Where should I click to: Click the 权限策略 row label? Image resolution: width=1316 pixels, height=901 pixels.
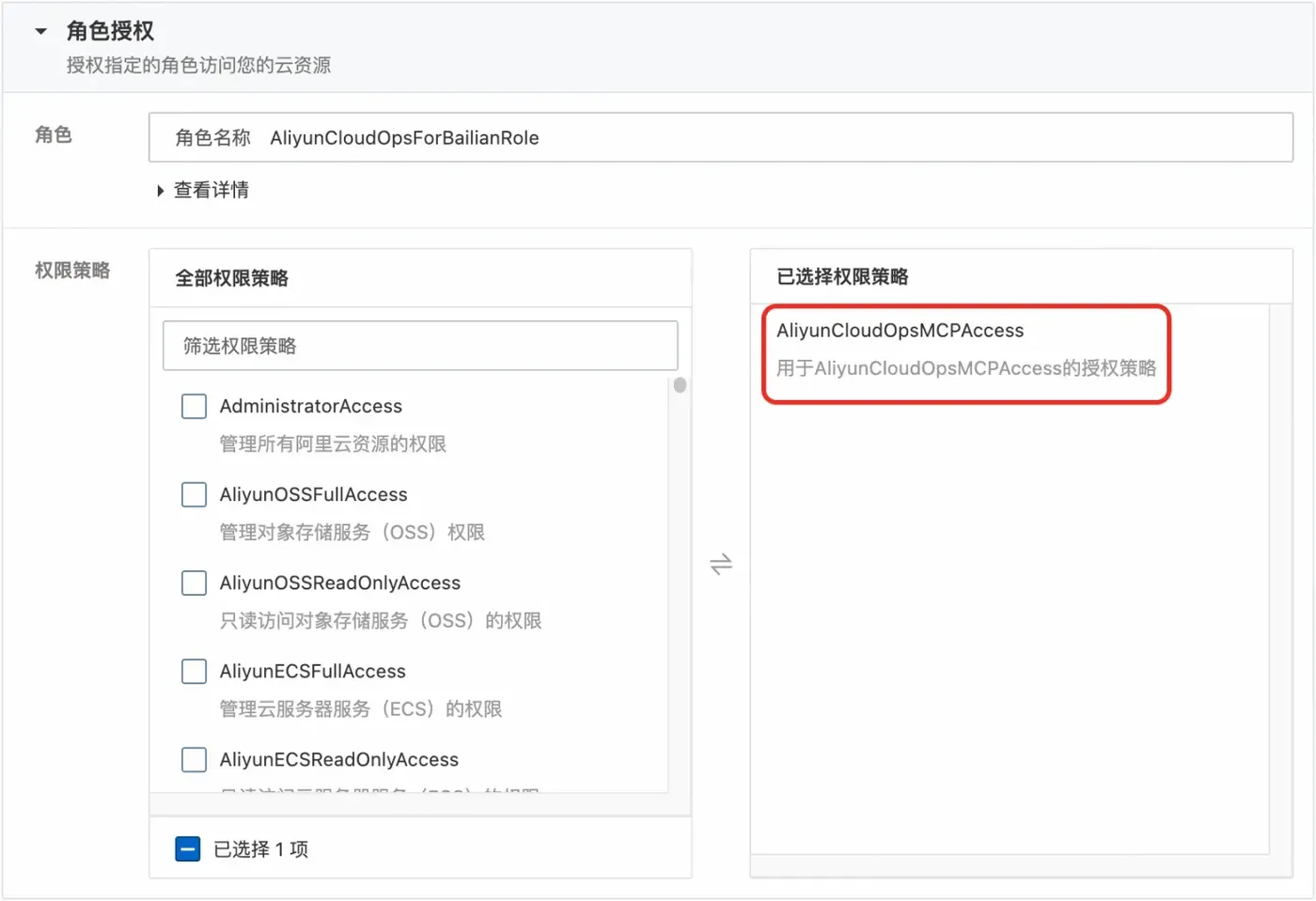coord(72,271)
